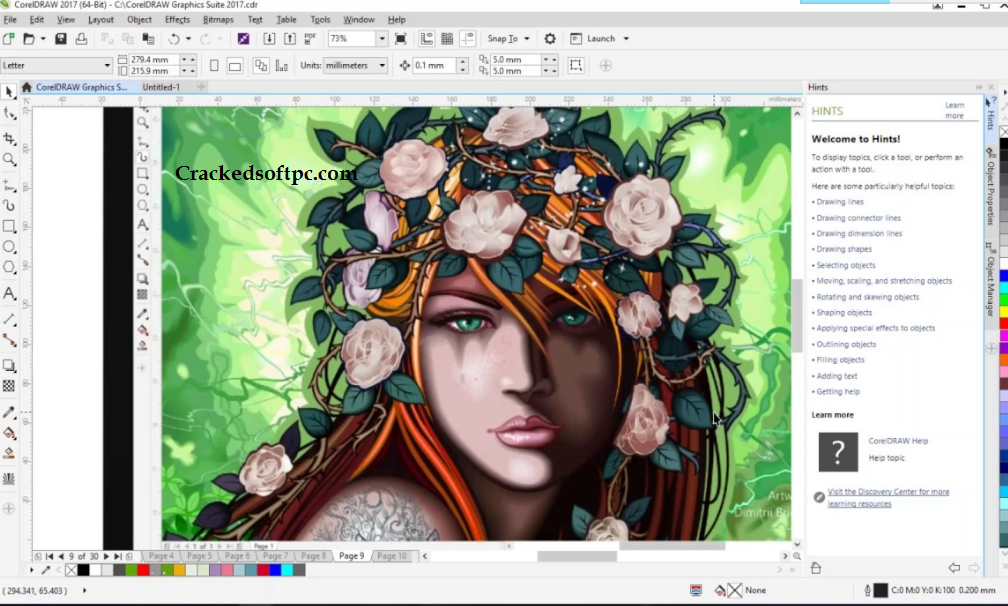The height and width of the screenshot is (606, 1008).
Task: Open the Drawing lines hint topic
Action: [x=840, y=202]
